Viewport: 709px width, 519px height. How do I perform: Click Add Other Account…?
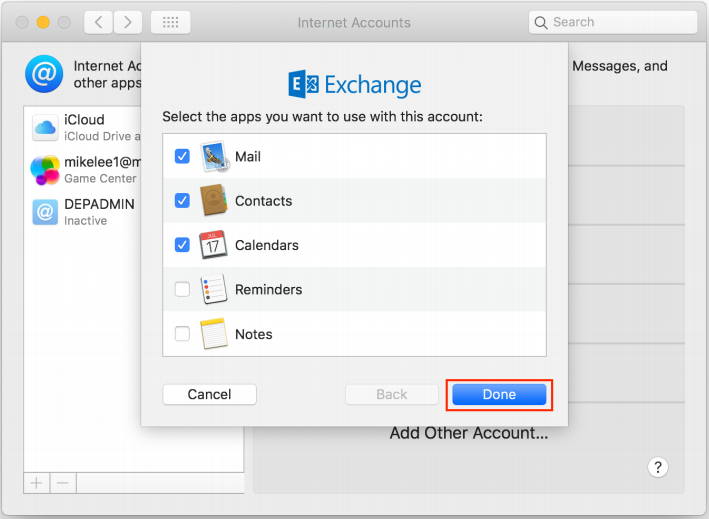pyautogui.click(x=469, y=433)
